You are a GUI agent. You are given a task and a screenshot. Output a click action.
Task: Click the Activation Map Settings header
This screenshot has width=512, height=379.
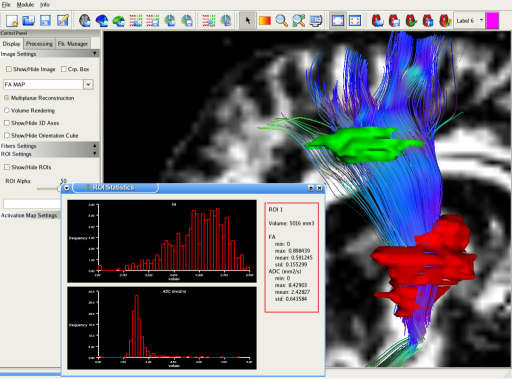pos(30,215)
